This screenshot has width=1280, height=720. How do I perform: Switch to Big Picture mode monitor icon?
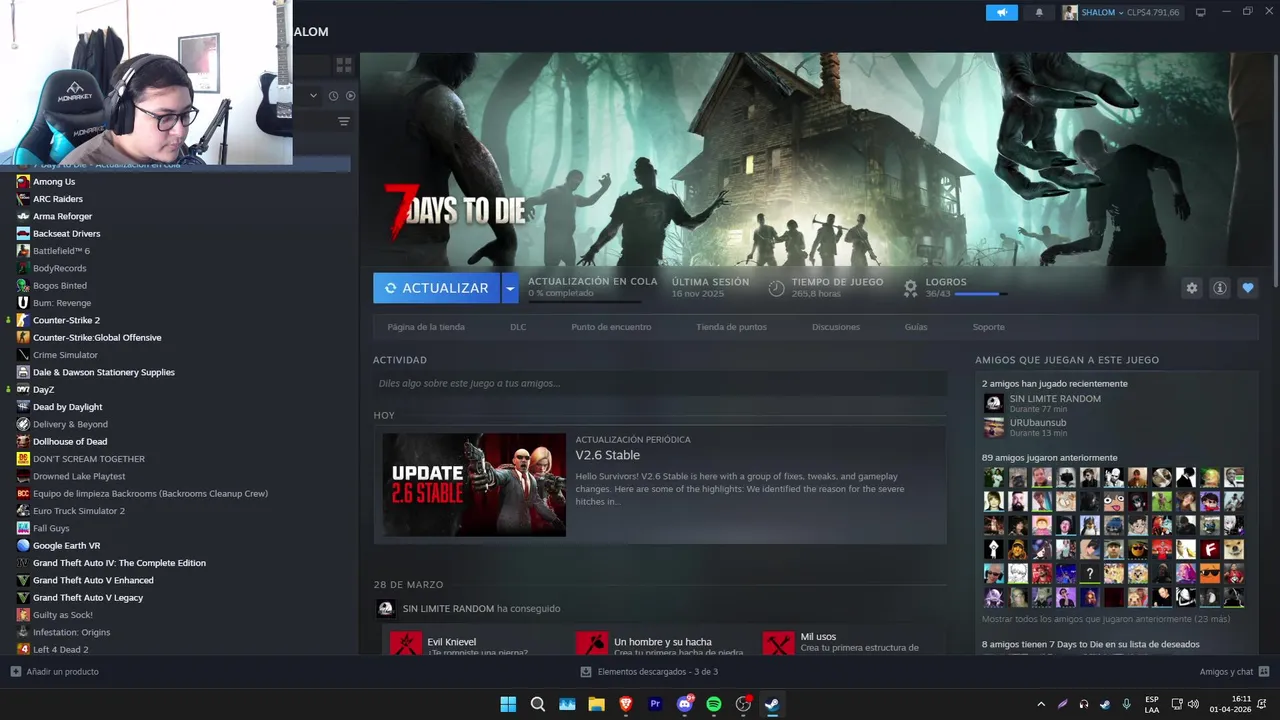[x=1201, y=13]
